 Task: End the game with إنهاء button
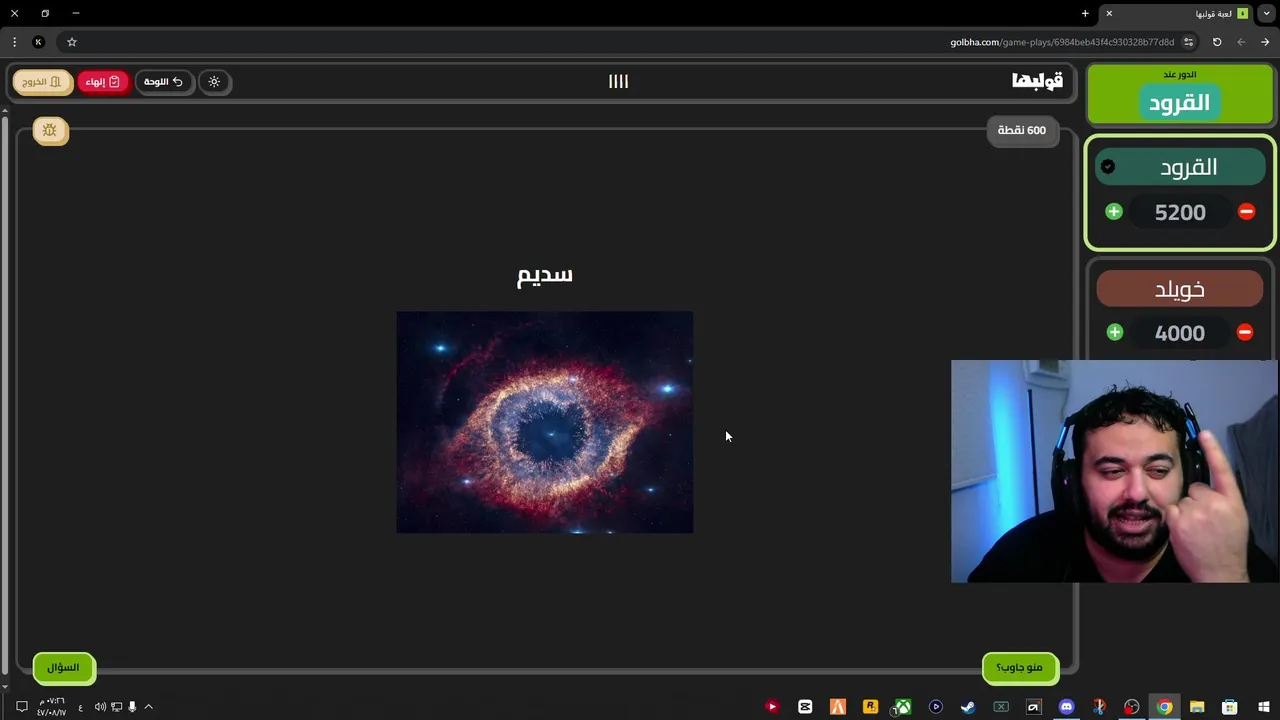tap(103, 82)
